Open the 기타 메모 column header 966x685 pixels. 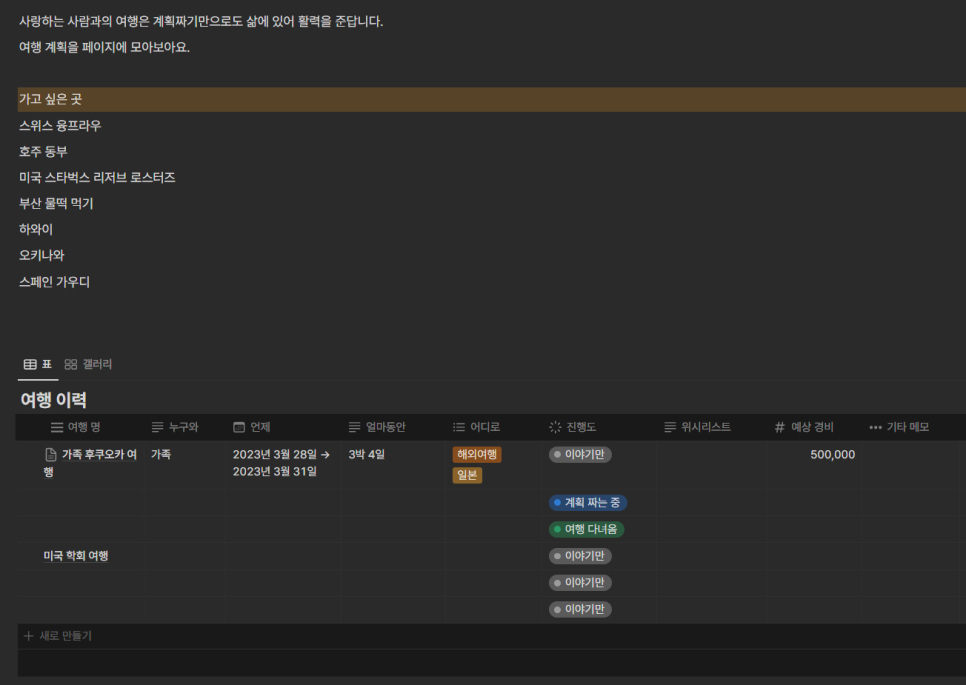click(x=909, y=427)
